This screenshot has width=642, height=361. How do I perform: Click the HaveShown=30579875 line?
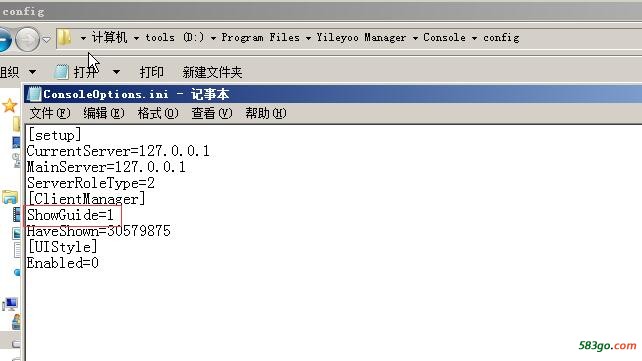tap(99, 231)
